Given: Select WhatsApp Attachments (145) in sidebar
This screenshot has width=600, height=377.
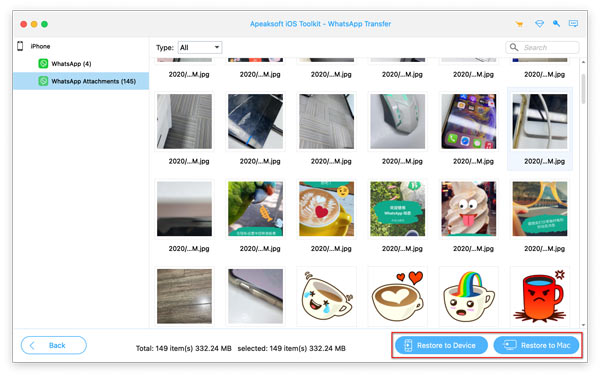Looking at the screenshot, I should tap(81, 81).
